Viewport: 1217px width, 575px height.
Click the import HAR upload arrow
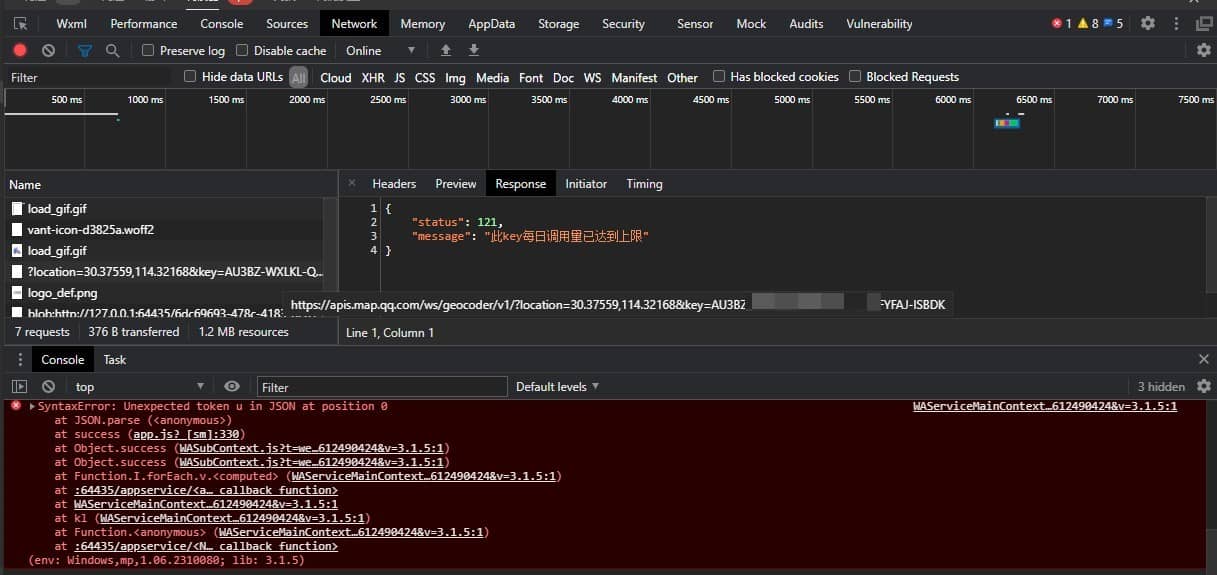click(446, 50)
